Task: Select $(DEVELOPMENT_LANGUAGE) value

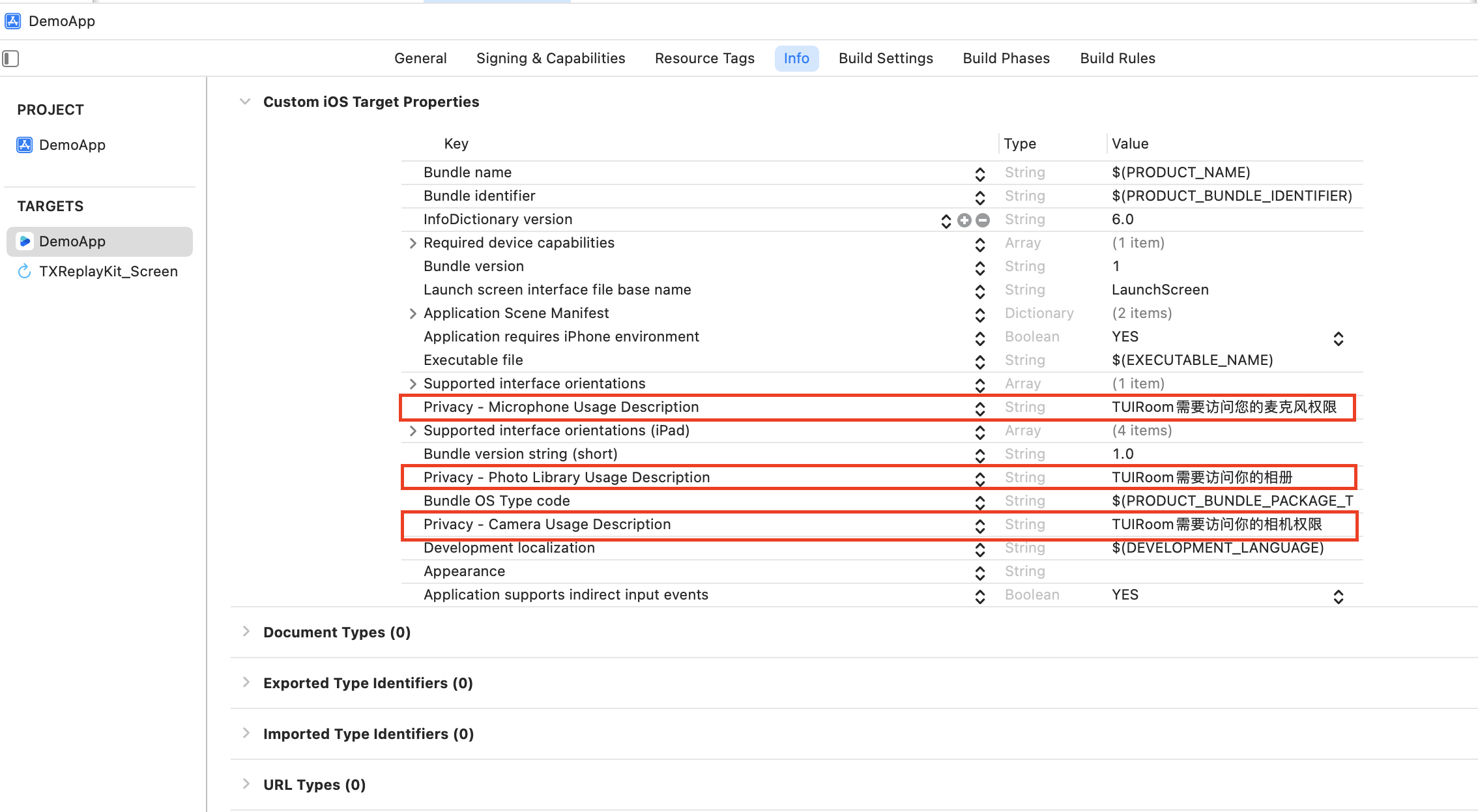Action: click(x=1217, y=547)
